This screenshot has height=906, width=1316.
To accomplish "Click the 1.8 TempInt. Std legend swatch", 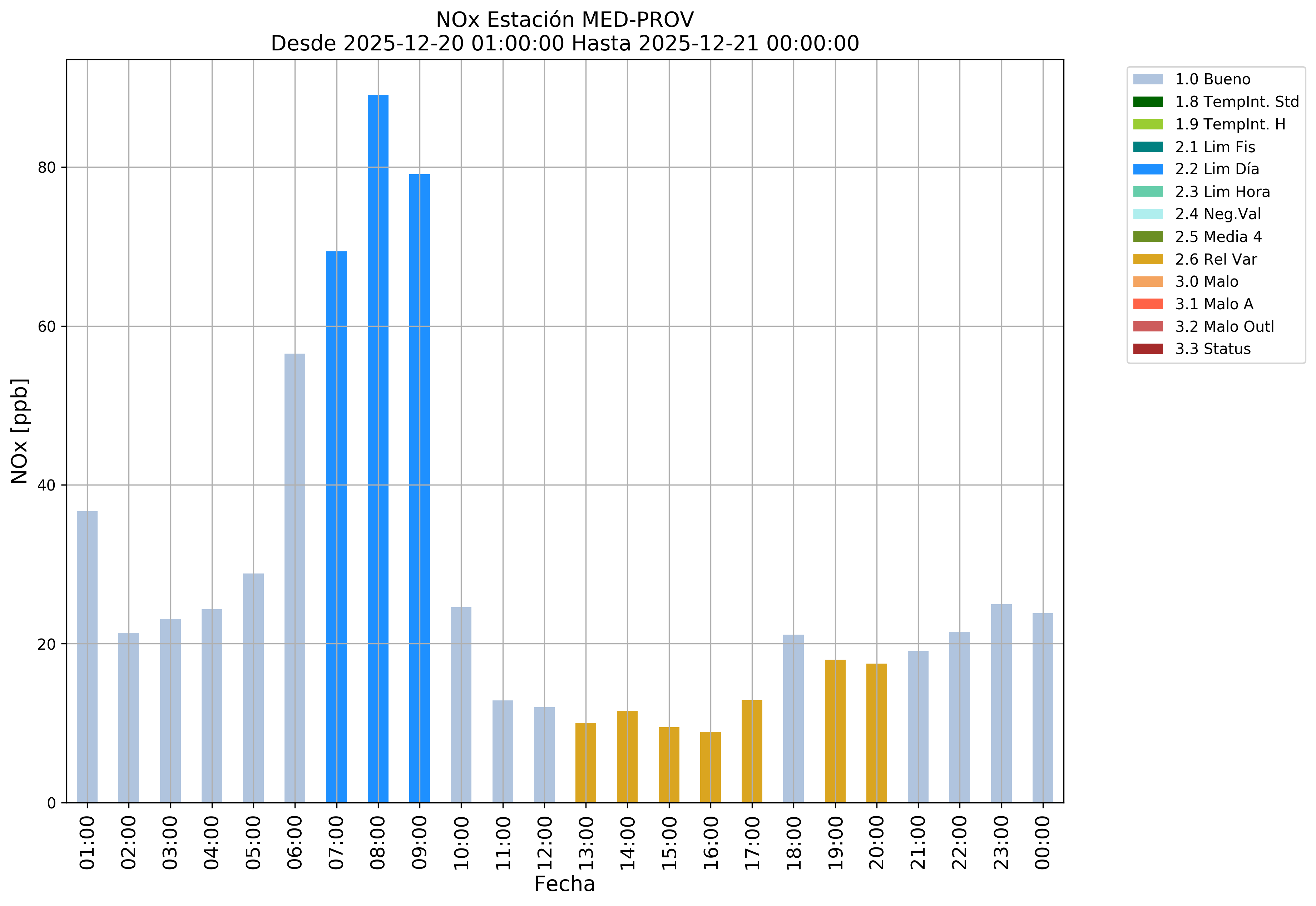I will coord(1147,102).
